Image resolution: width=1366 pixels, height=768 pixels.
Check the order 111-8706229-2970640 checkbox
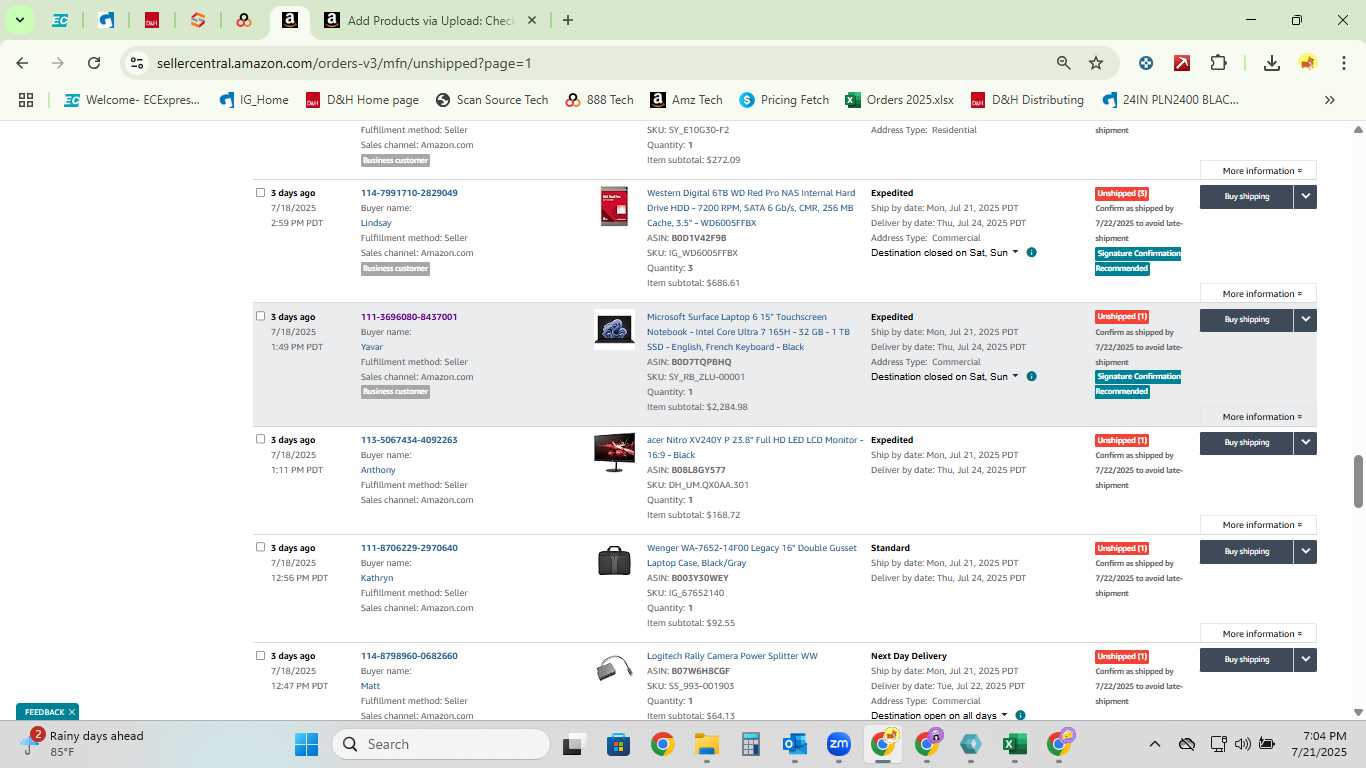[260, 547]
